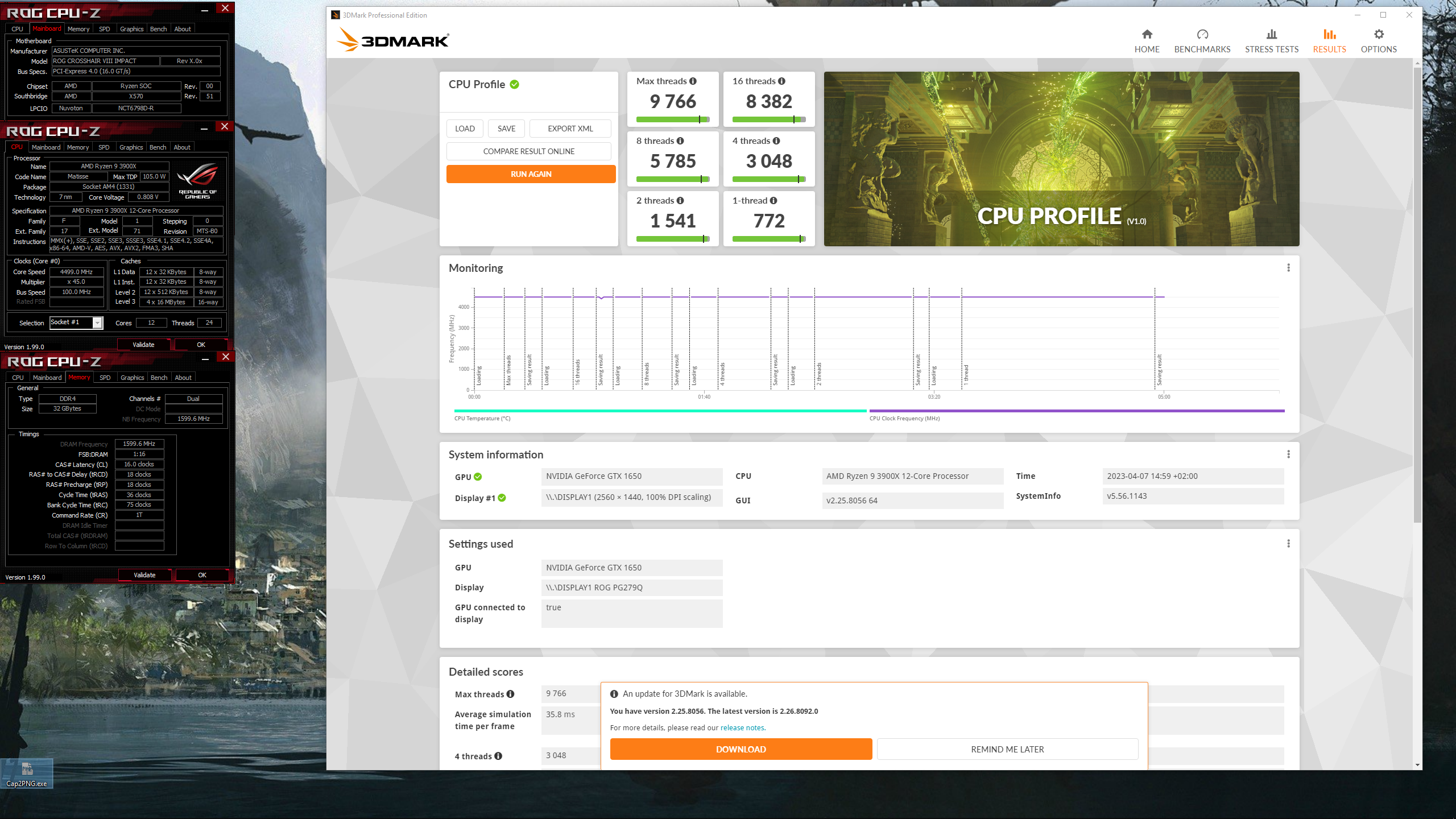The image size is (1456, 819).
Task: Open Graphics tab in the middle CPU-Z window
Action: (131, 147)
